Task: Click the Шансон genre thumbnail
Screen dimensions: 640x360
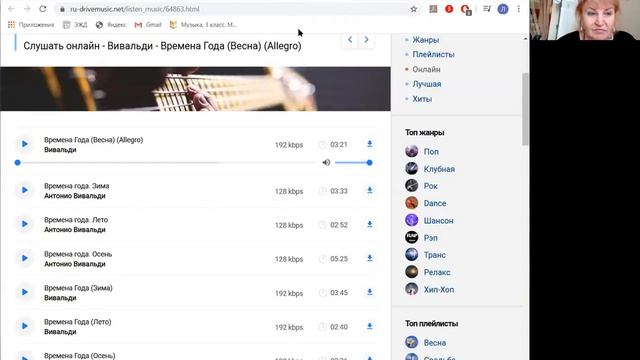Action: point(411,220)
